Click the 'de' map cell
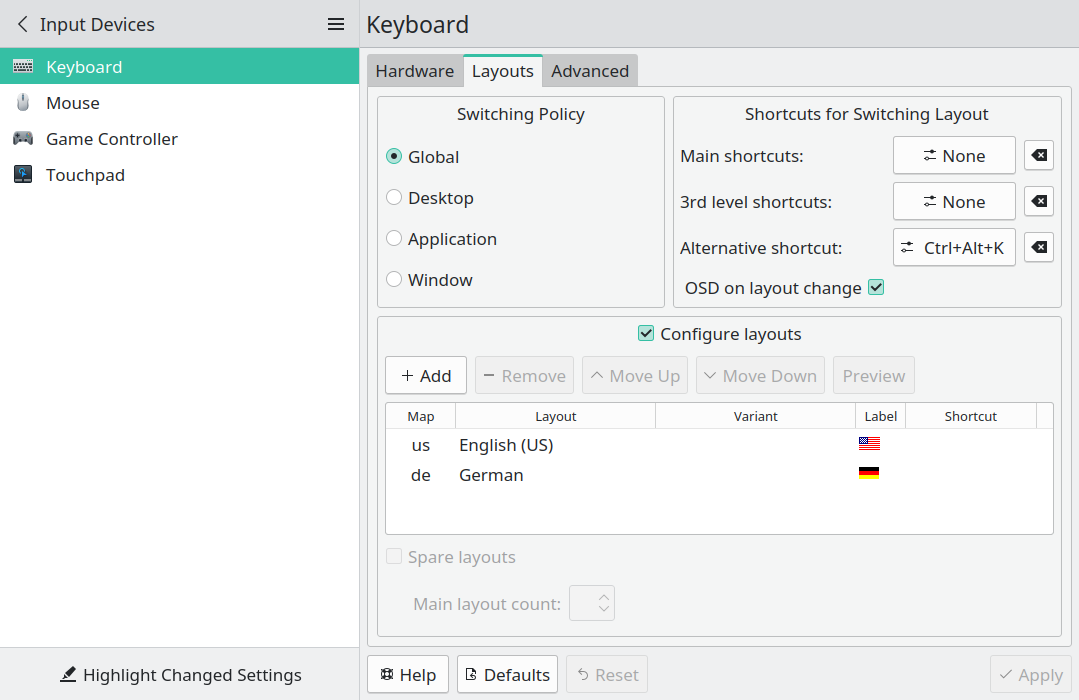 pos(421,475)
